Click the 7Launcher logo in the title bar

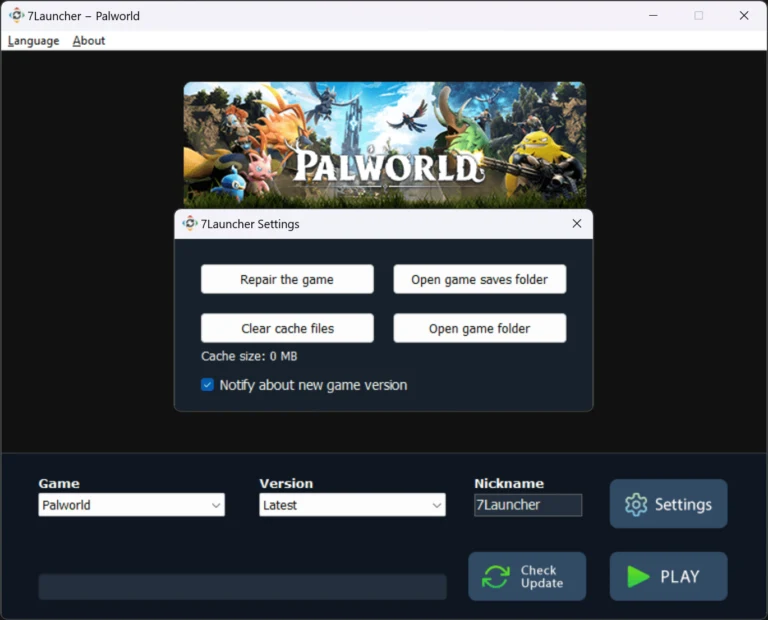coord(17,16)
